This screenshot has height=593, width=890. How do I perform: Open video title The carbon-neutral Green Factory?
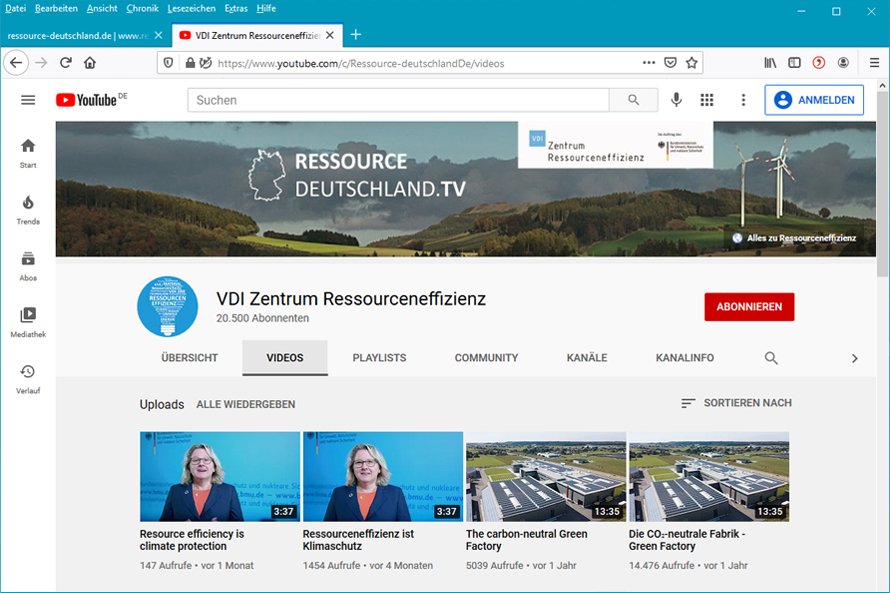[x=527, y=540]
